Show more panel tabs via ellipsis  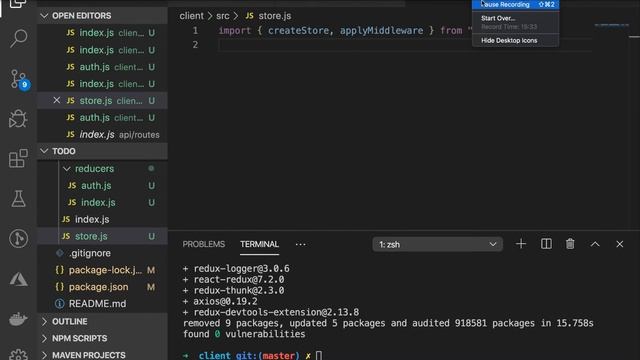click(x=300, y=244)
